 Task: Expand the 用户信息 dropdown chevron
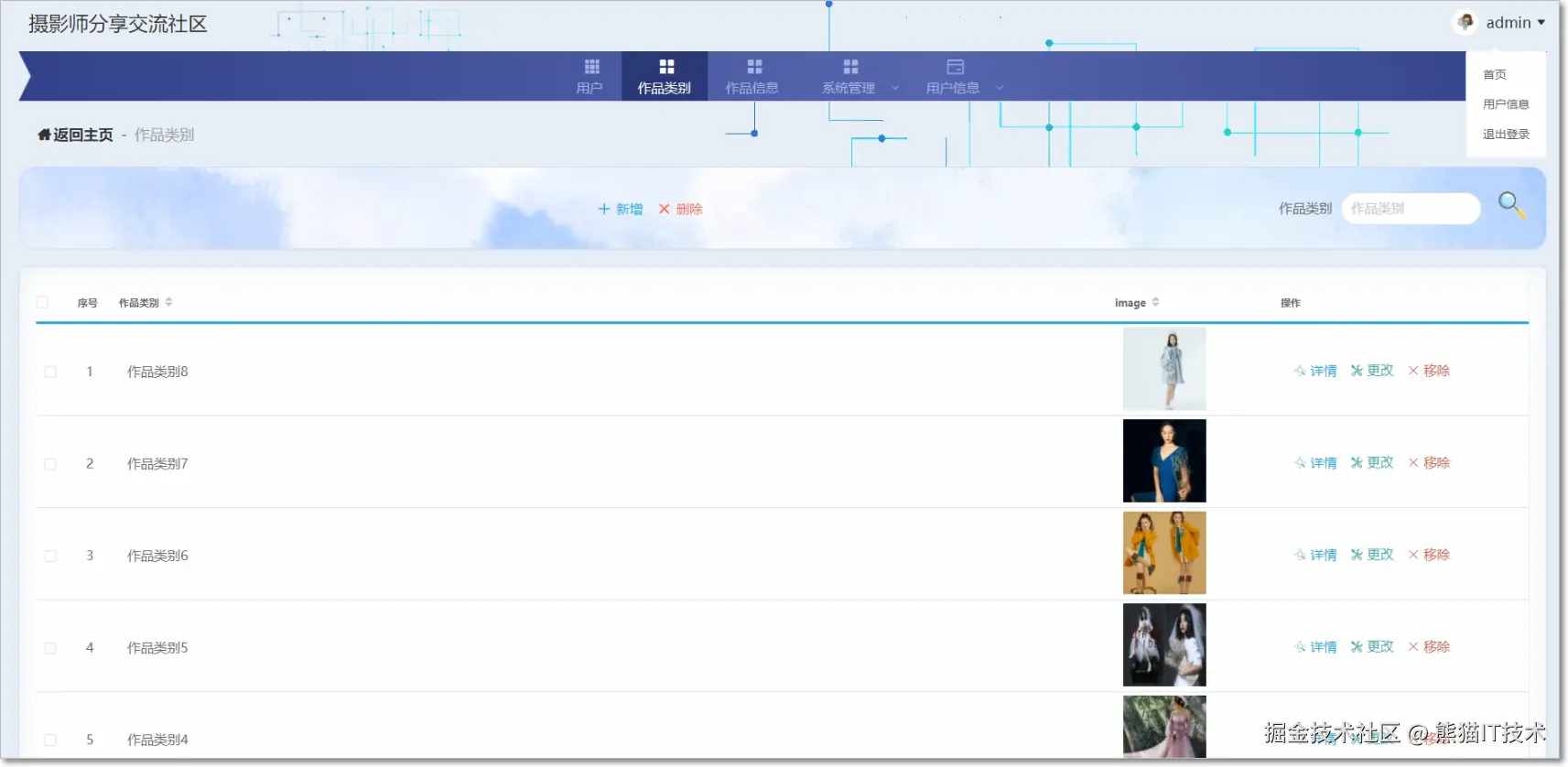tap(1000, 88)
